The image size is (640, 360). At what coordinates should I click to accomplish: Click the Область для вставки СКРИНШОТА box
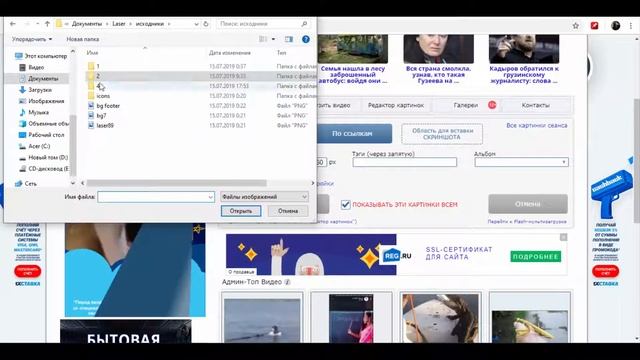tap(442, 134)
